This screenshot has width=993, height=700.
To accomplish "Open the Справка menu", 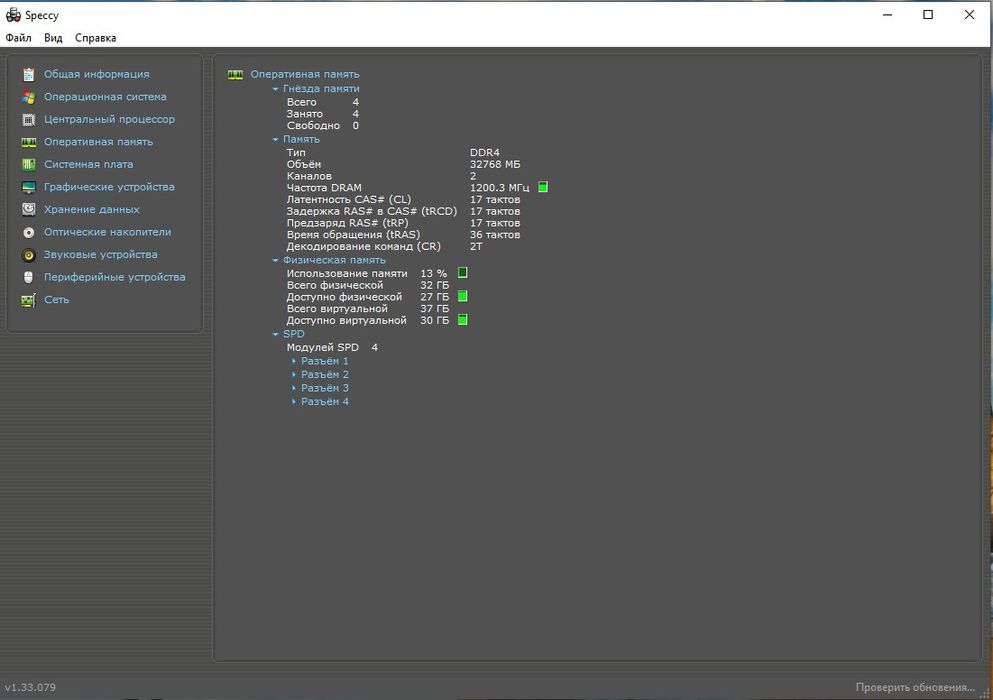I will click(96, 38).
